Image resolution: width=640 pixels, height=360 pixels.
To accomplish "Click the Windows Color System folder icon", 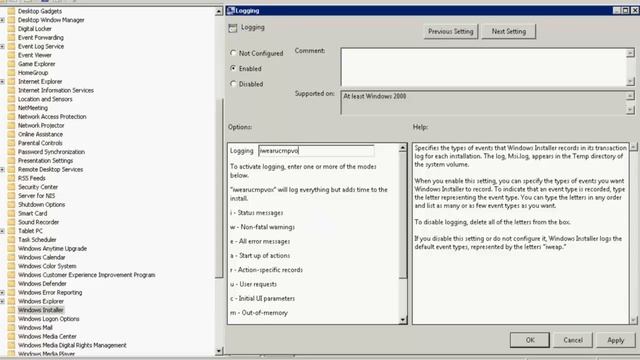I will tap(11, 266).
